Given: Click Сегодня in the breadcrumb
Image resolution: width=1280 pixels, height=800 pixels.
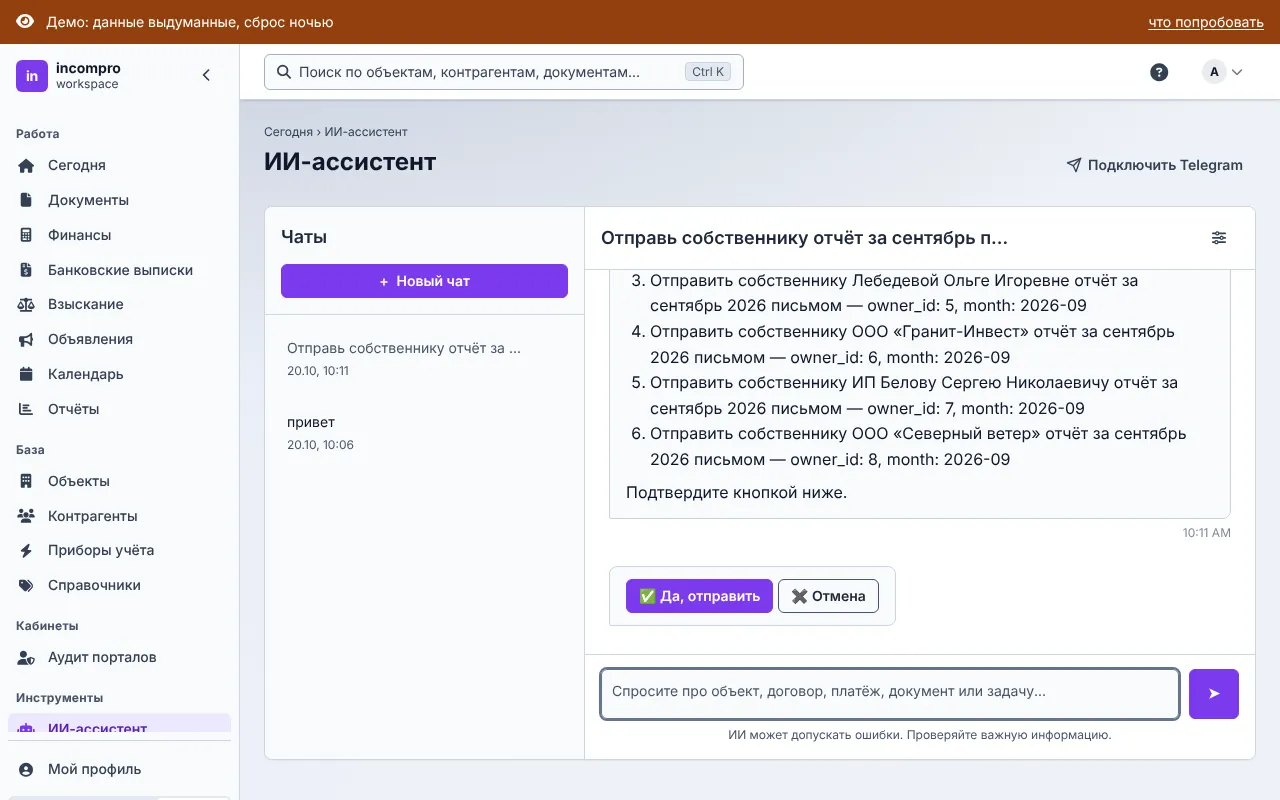Looking at the screenshot, I should click(x=288, y=132).
